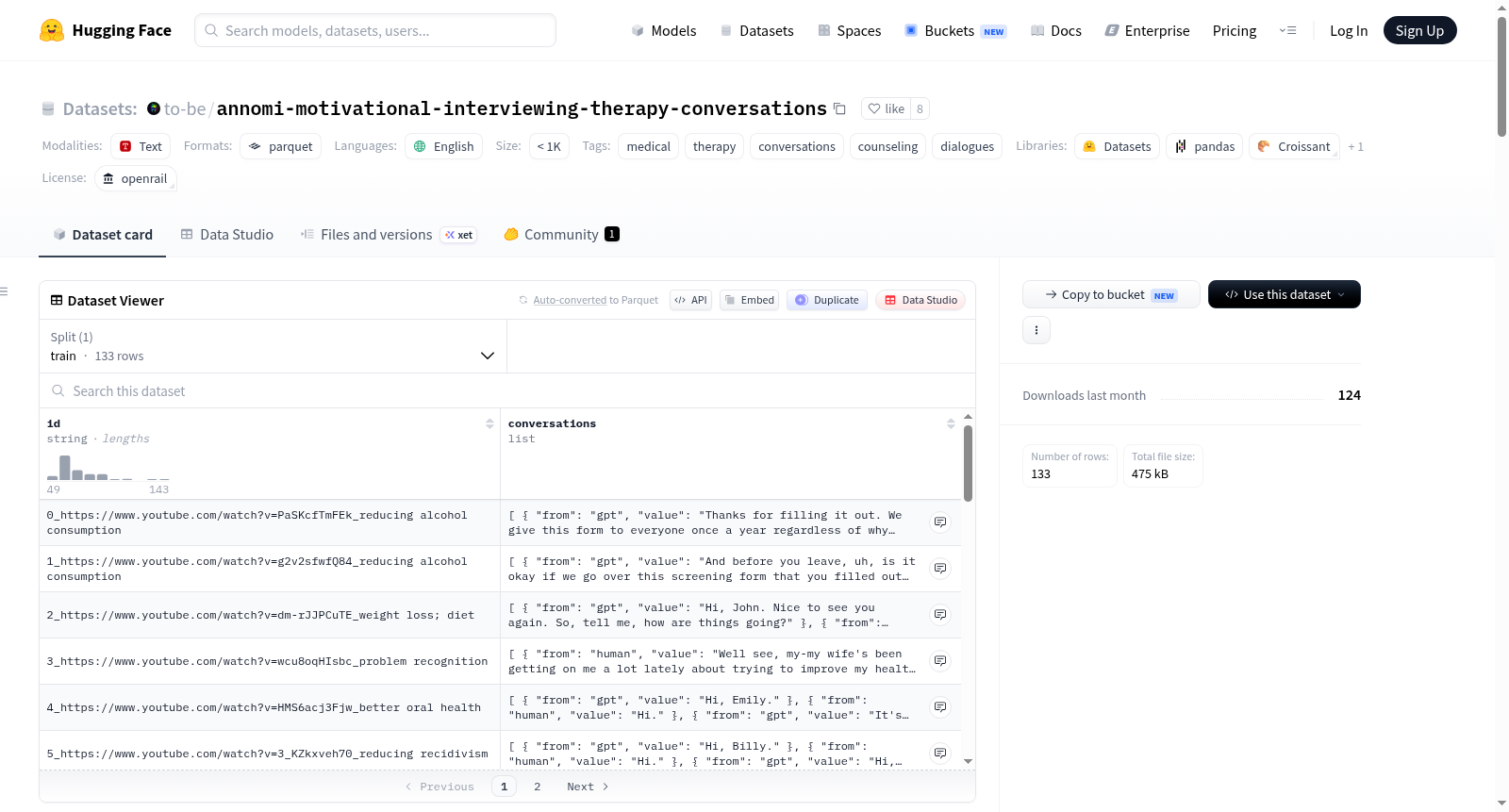Viewport: 1509px width, 812px height.
Task: Click the Log In link
Action: click(x=1349, y=31)
